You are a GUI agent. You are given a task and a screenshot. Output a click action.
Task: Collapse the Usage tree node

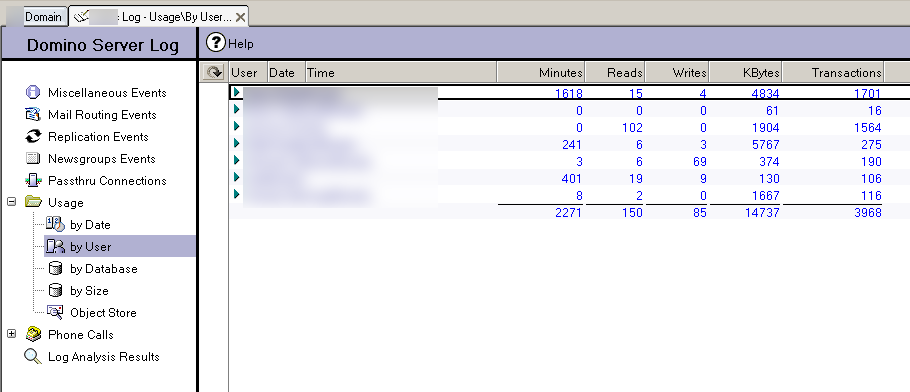coord(11,202)
